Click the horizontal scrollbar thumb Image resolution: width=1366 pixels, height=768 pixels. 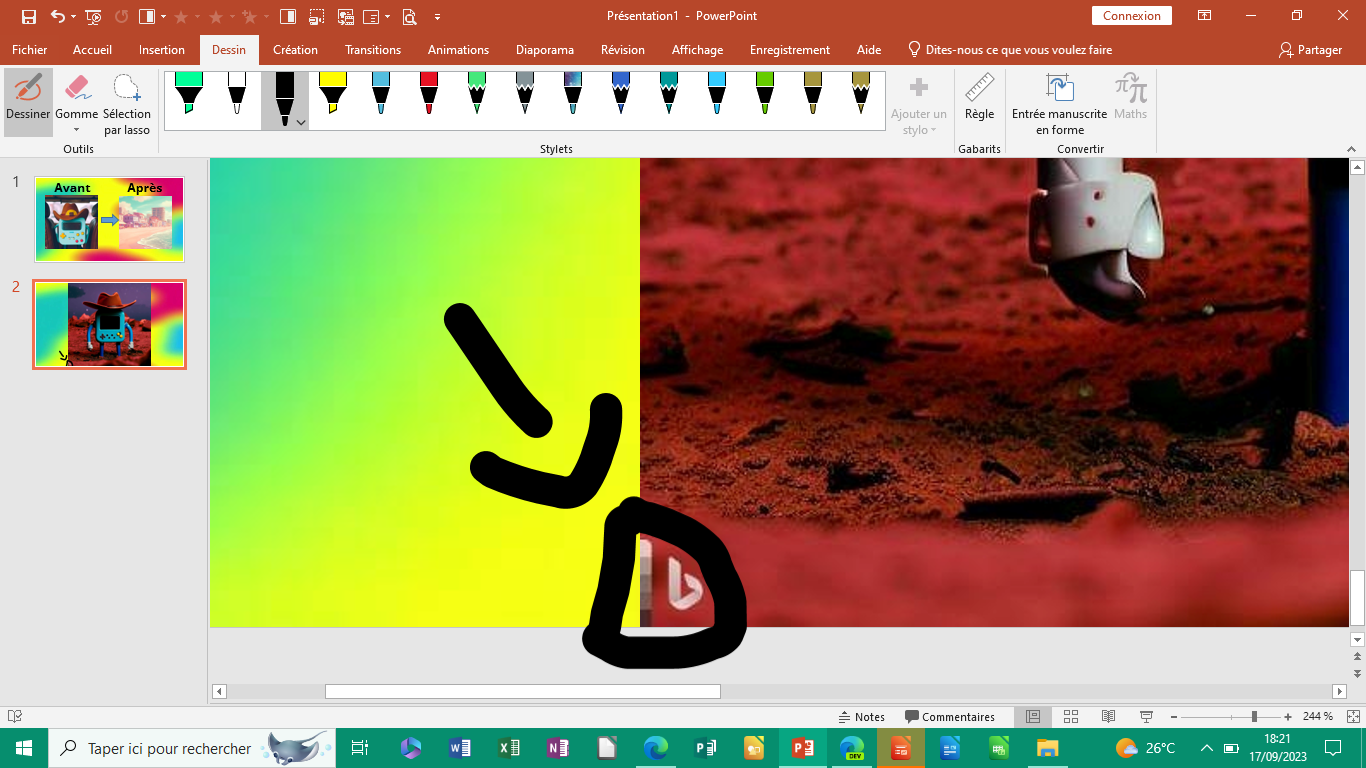[x=522, y=691]
